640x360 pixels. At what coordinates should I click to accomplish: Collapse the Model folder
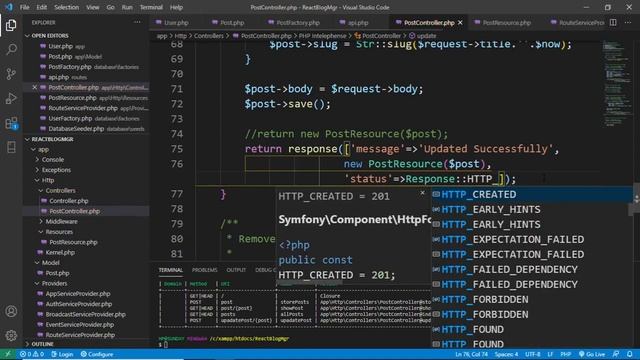(51, 263)
